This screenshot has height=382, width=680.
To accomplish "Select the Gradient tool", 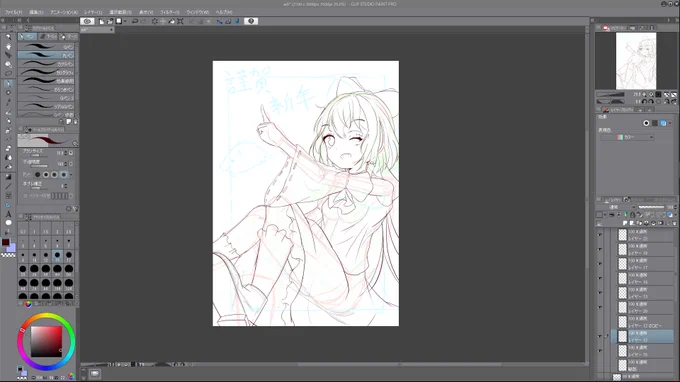I will 8,177.
